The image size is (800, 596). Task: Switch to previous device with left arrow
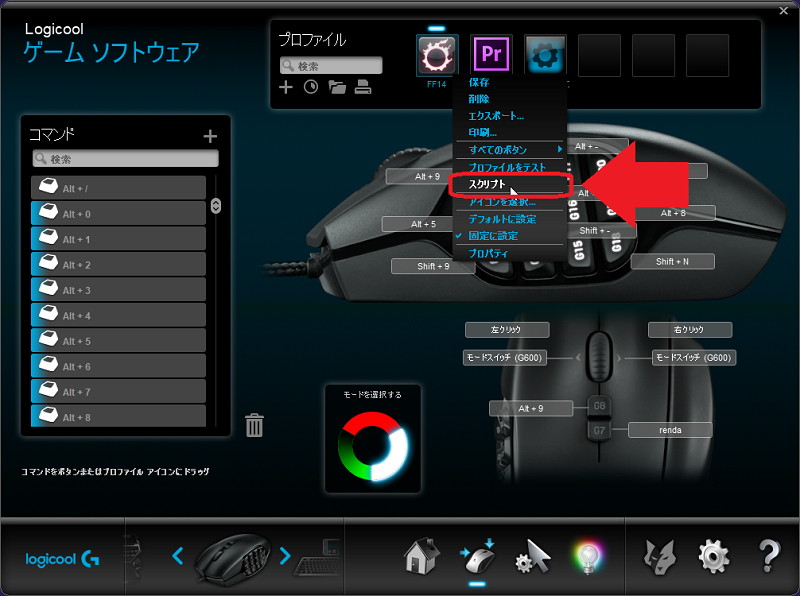[178, 555]
